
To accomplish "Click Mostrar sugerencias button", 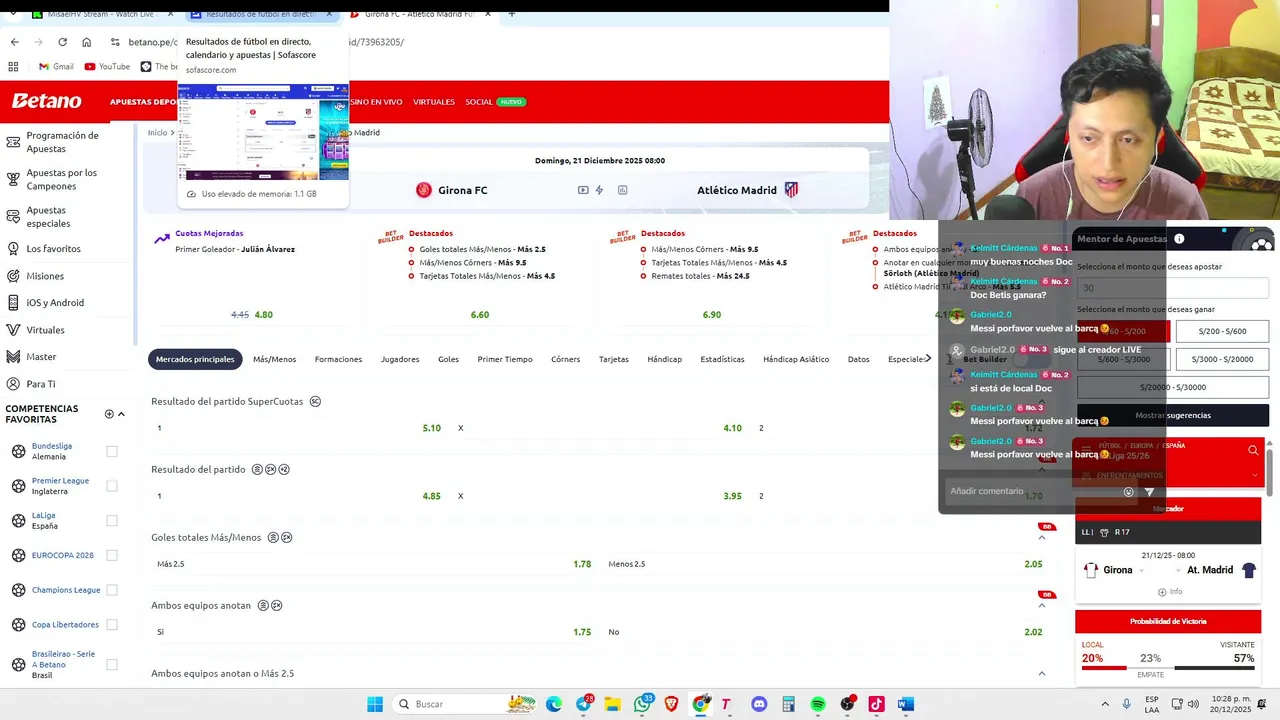I will coord(1173,415).
